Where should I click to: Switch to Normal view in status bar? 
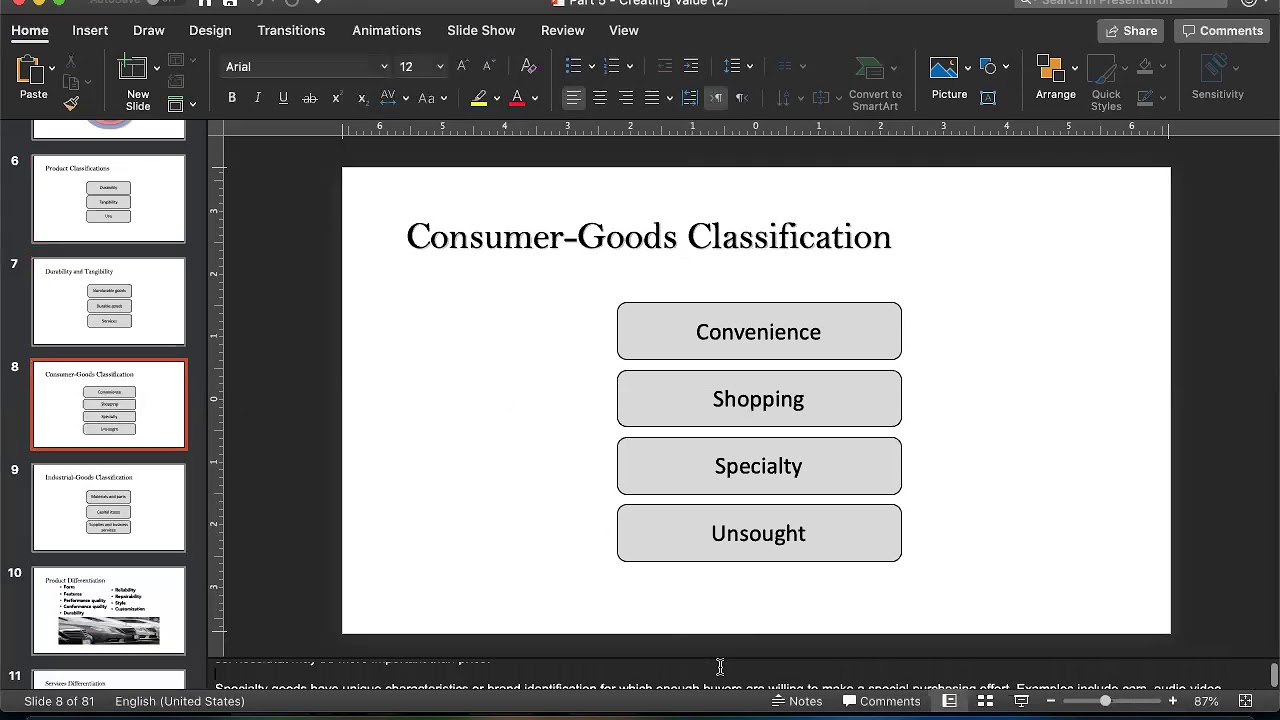coord(949,701)
